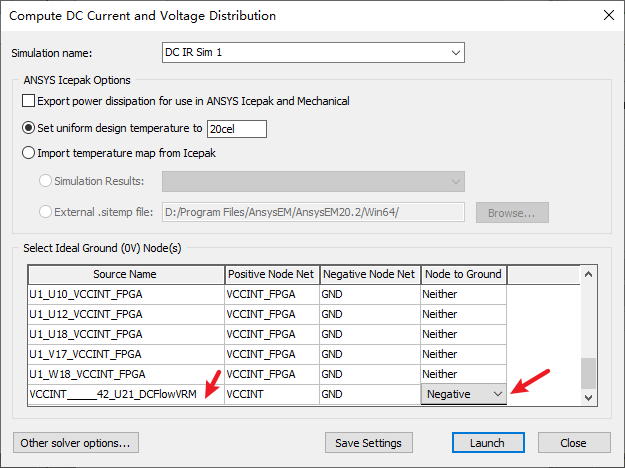The image size is (625, 468).
Task: Enable Export power dissipation checkbox
Action: coord(28,101)
